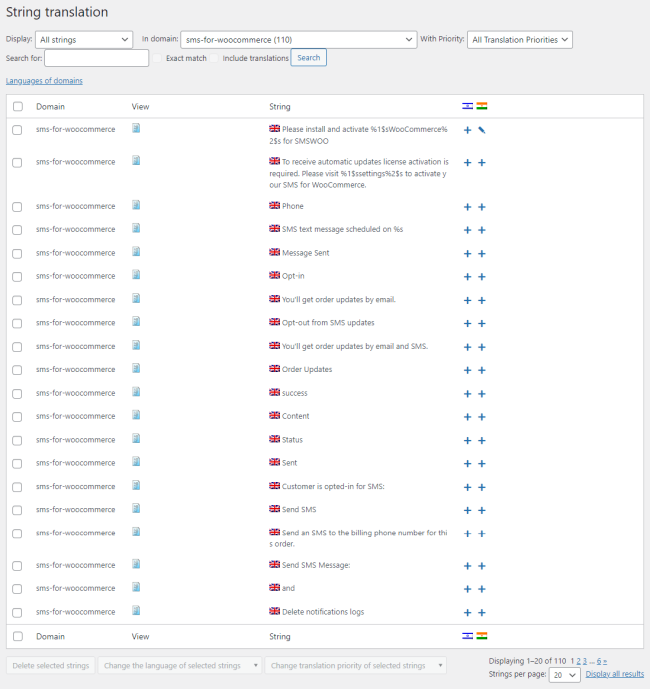Click 'Display all results' link
Viewport: 650px width, 689px height.
[614, 674]
